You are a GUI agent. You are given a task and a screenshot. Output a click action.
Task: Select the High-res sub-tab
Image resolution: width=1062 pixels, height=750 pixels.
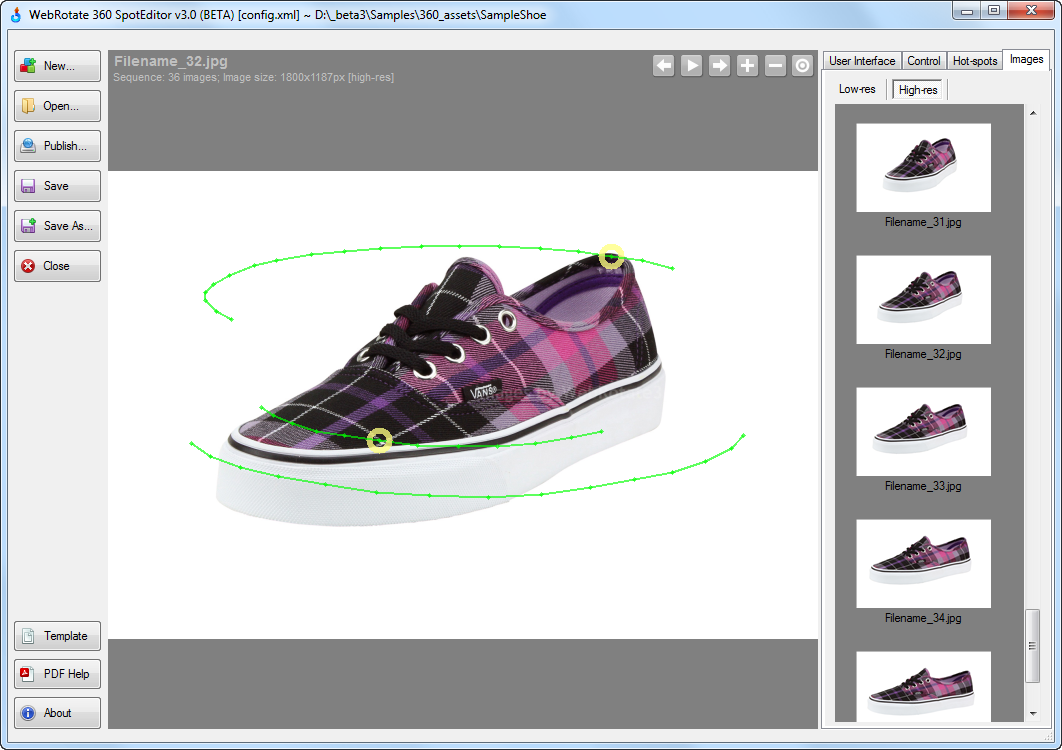click(918, 89)
